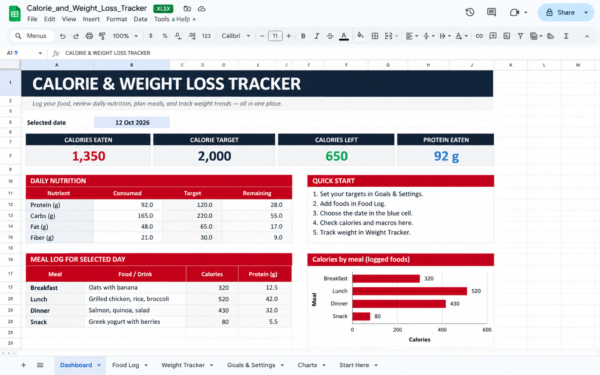This screenshot has width=600, height=375.
Task: Format as currency dollar sign
Action: point(151,36)
